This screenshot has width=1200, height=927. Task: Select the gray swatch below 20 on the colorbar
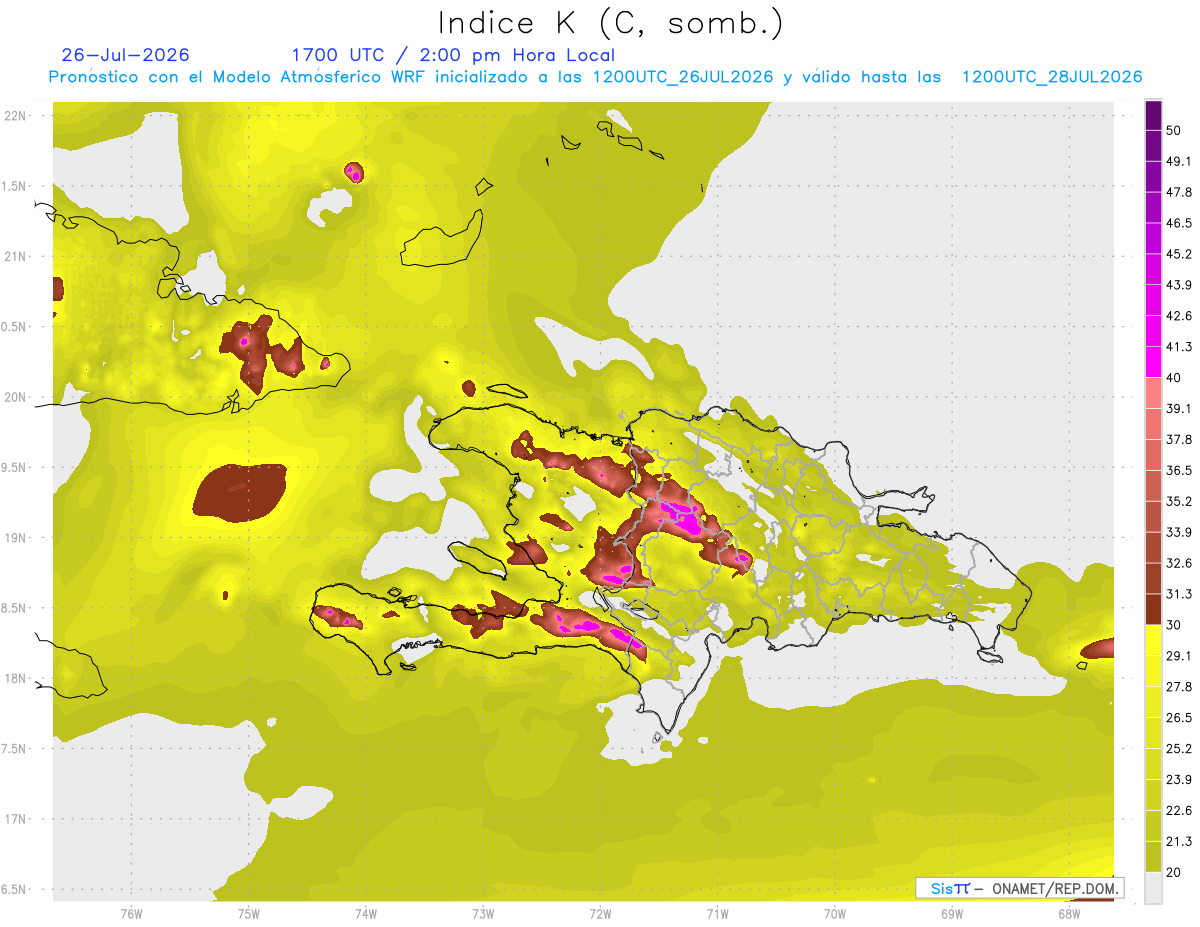tap(1153, 888)
